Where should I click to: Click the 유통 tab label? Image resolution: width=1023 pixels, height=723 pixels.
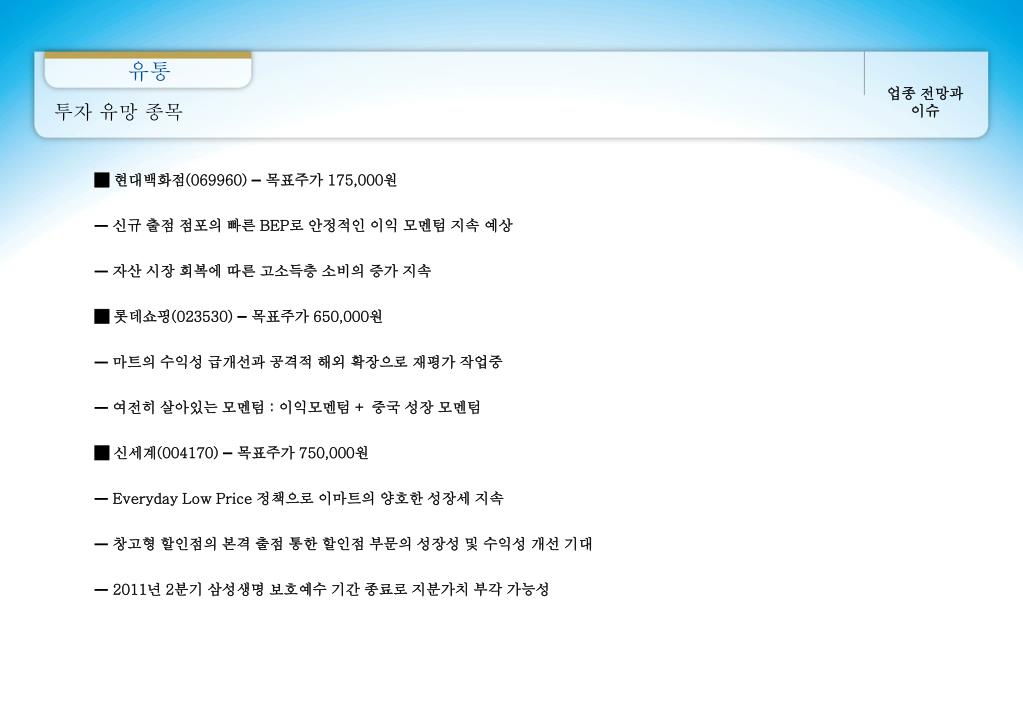click(x=149, y=71)
